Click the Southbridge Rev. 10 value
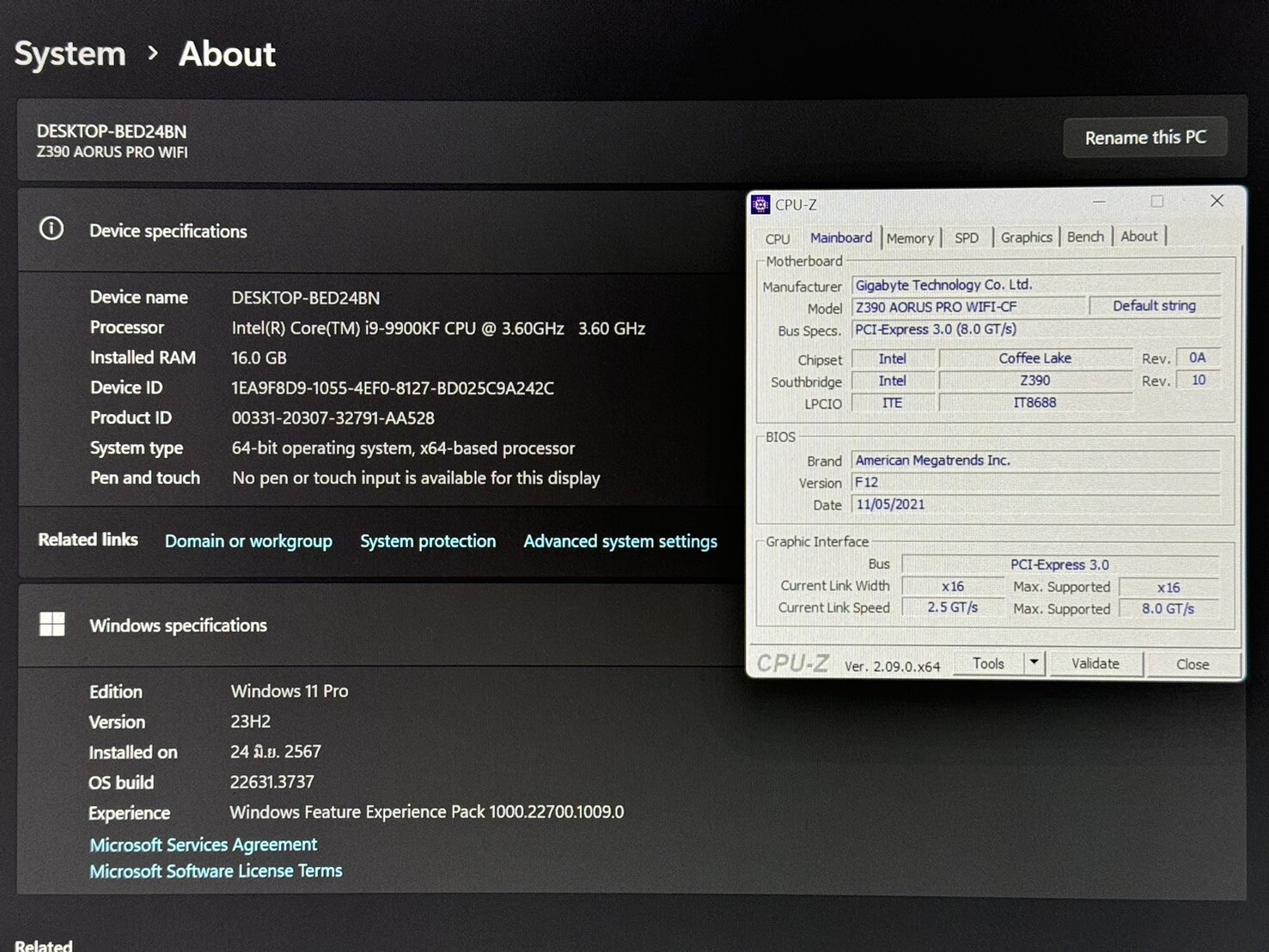 (x=1198, y=380)
